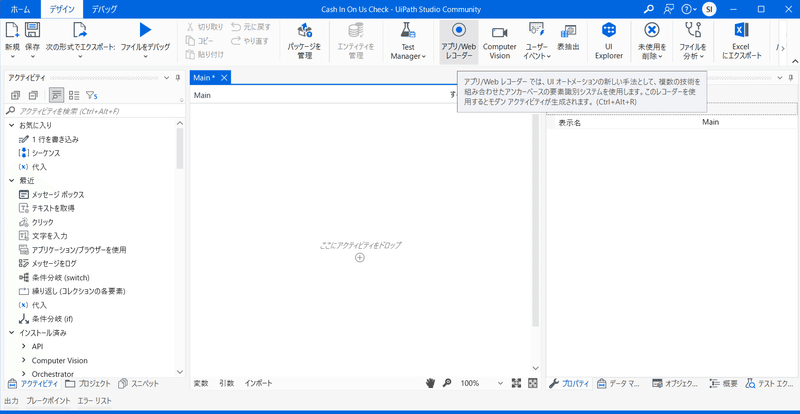Click the 新規 (New) file icon
Image resolution: width=800 pixels, height=414 pixels.
(12, 30)
